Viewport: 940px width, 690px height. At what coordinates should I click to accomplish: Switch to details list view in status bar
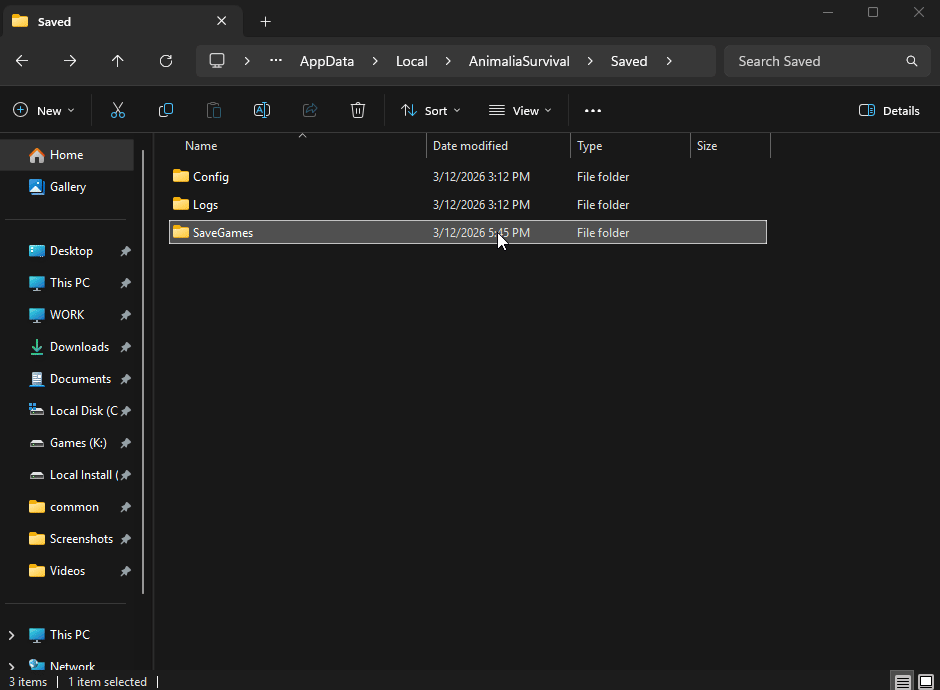tap(903, 682)
